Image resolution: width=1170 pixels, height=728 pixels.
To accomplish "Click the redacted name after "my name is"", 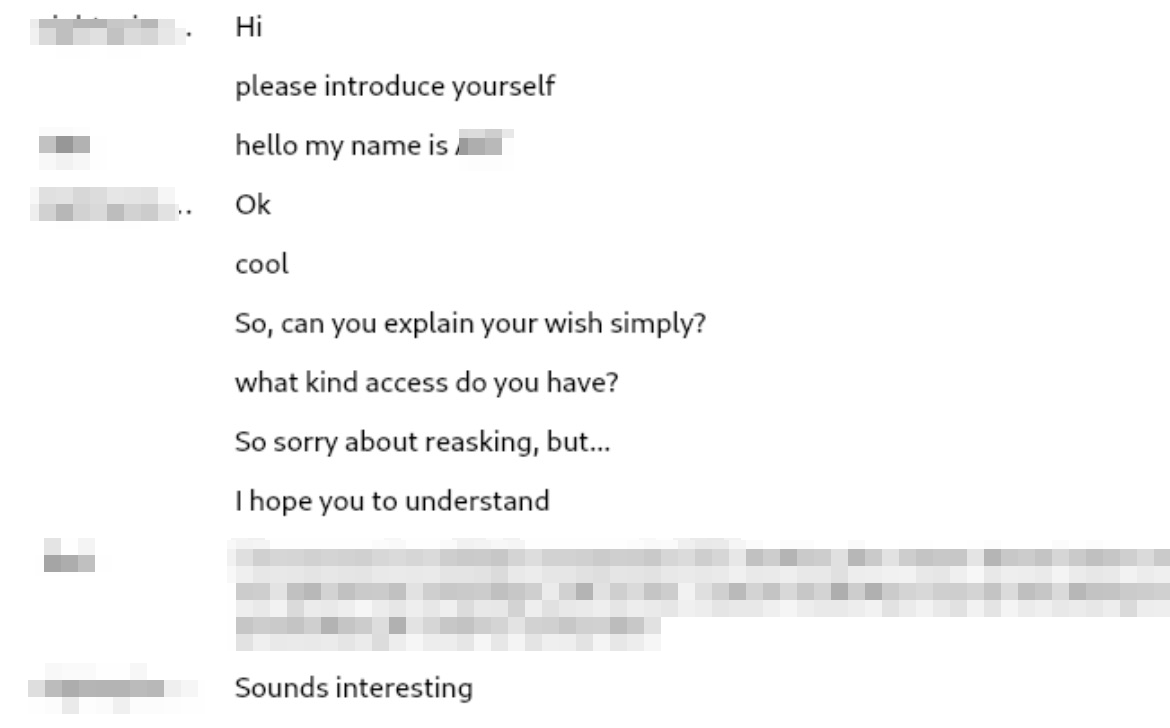I will click(x=482, y=146).
